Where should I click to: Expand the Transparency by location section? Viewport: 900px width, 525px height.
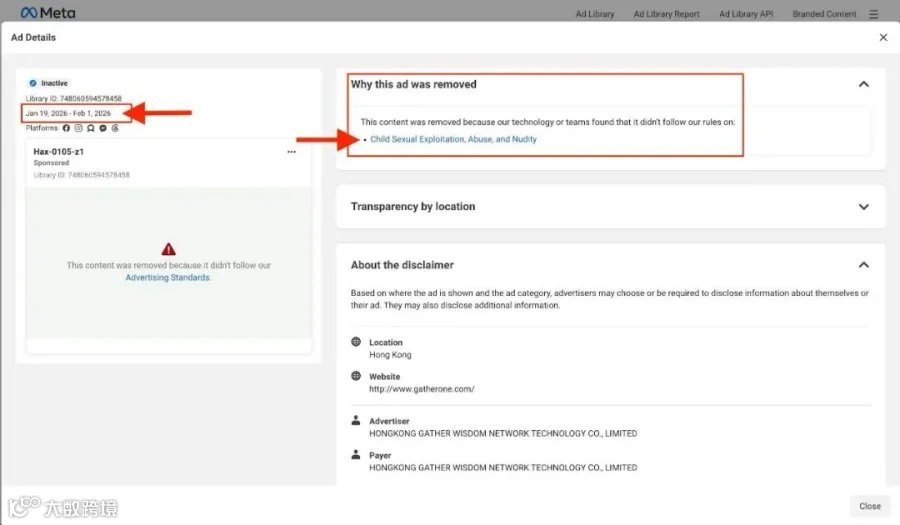tap(863, 207)
